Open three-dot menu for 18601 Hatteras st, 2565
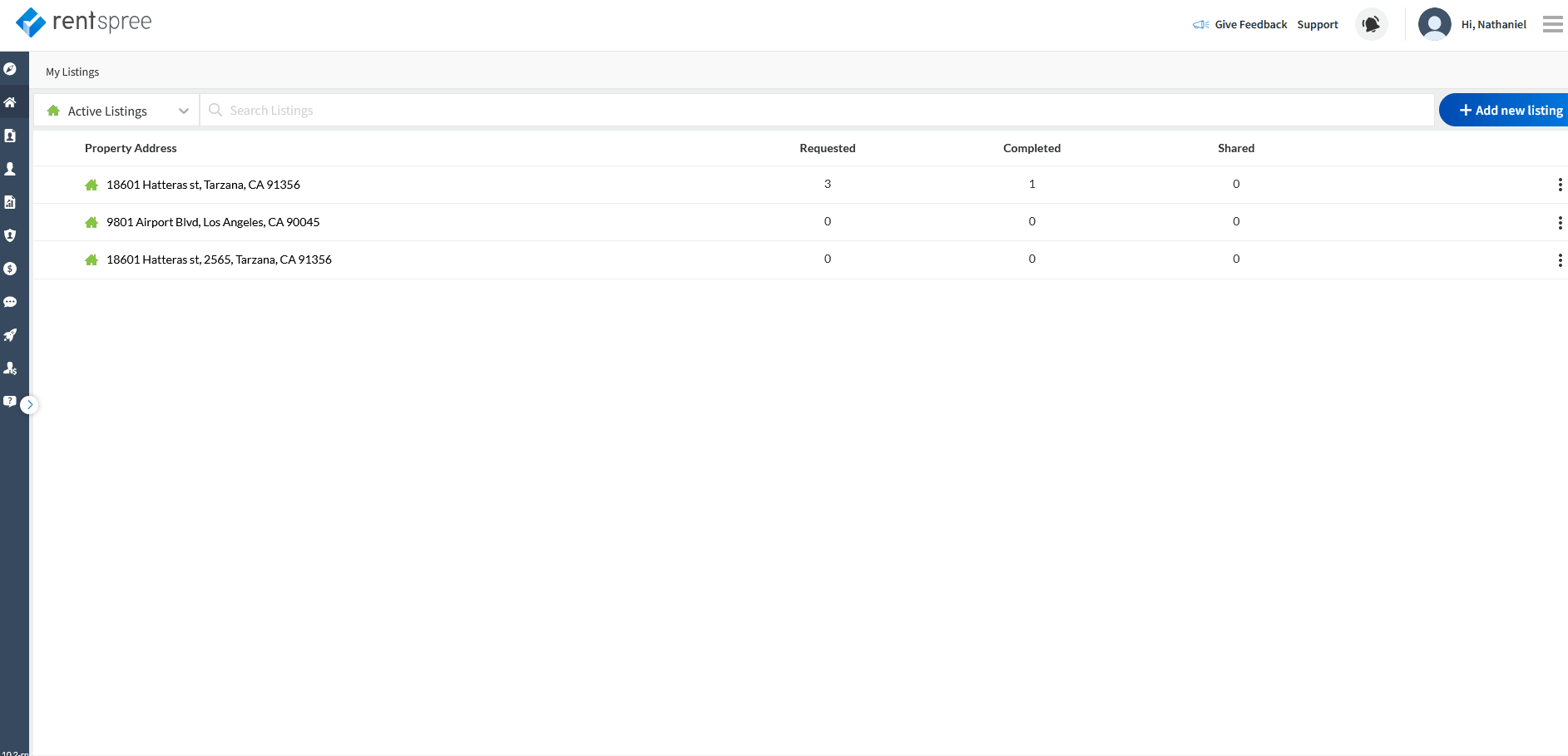 tap(1559, 260)
